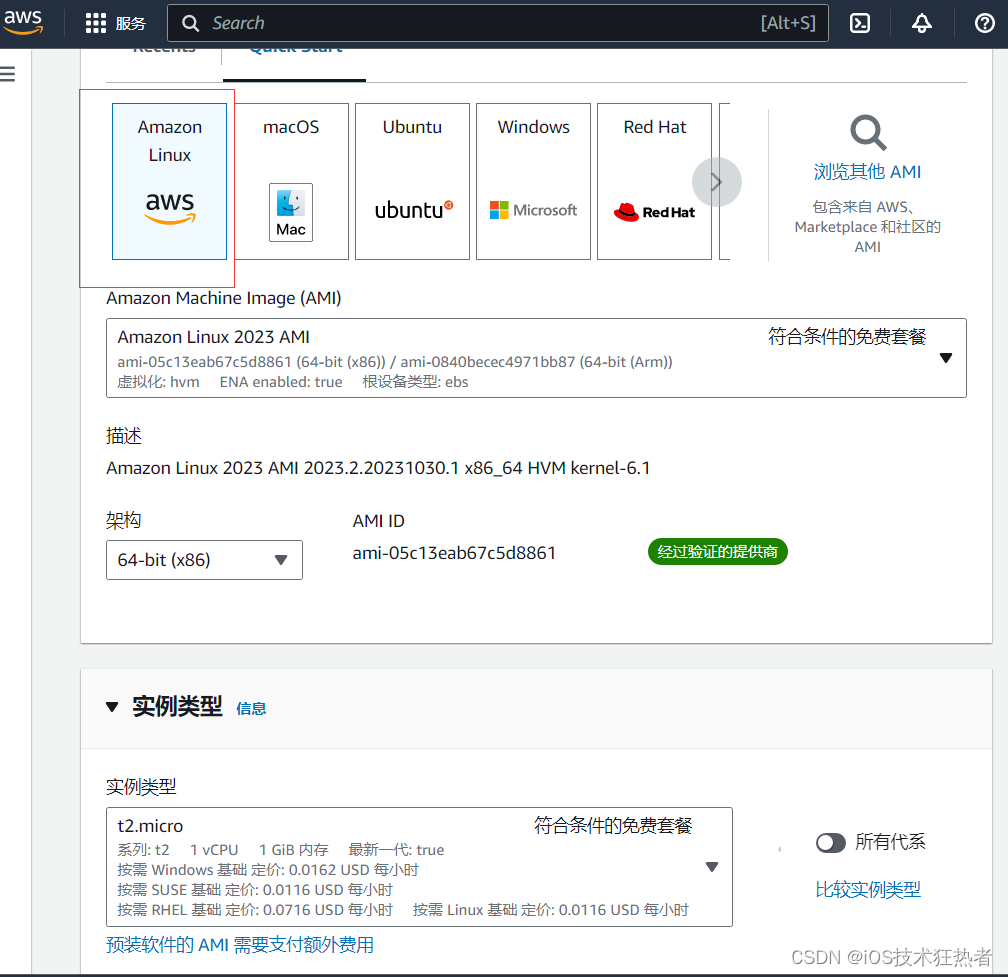1008x977 pixels.
Task: Open the 64-bit (x86) architecture dropdown
Action: (204, 560)
